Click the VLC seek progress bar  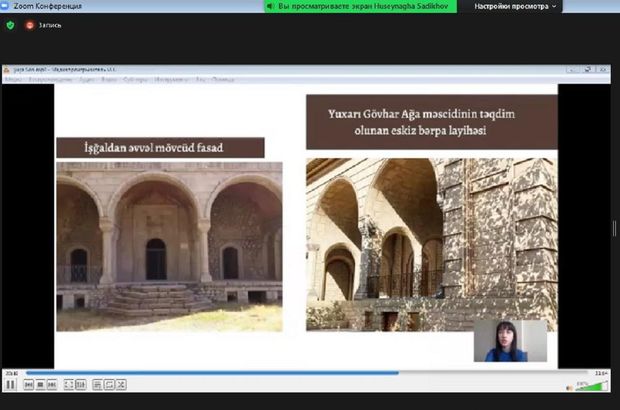300,373
